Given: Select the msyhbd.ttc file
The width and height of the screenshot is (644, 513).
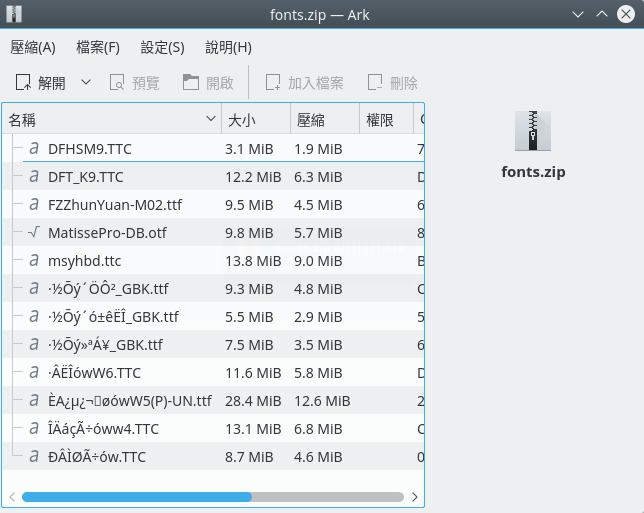Looking at the screenshot, I should [84, 261].
